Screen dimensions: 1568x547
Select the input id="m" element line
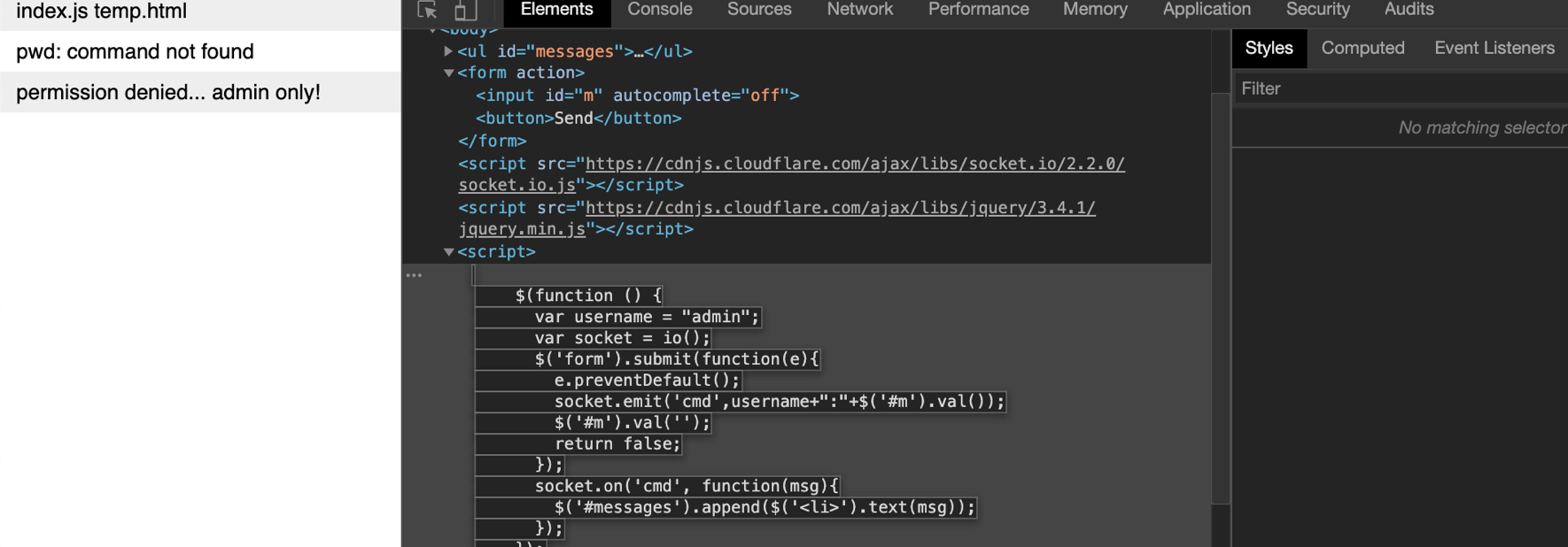pyautogui.click(x=637, y=96)
